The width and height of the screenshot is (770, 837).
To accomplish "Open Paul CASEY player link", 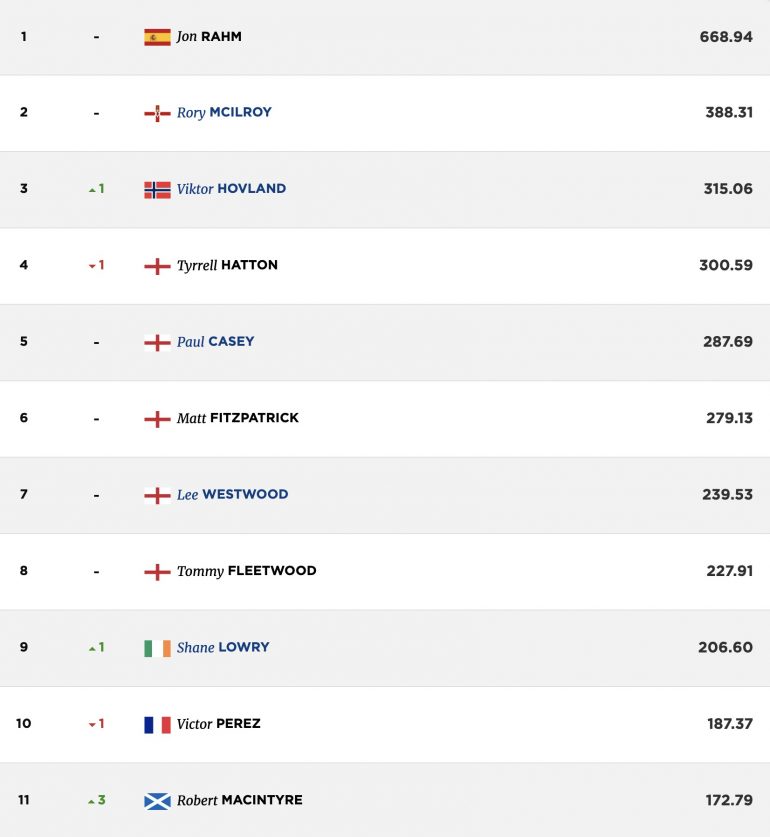I will point(215,342).
